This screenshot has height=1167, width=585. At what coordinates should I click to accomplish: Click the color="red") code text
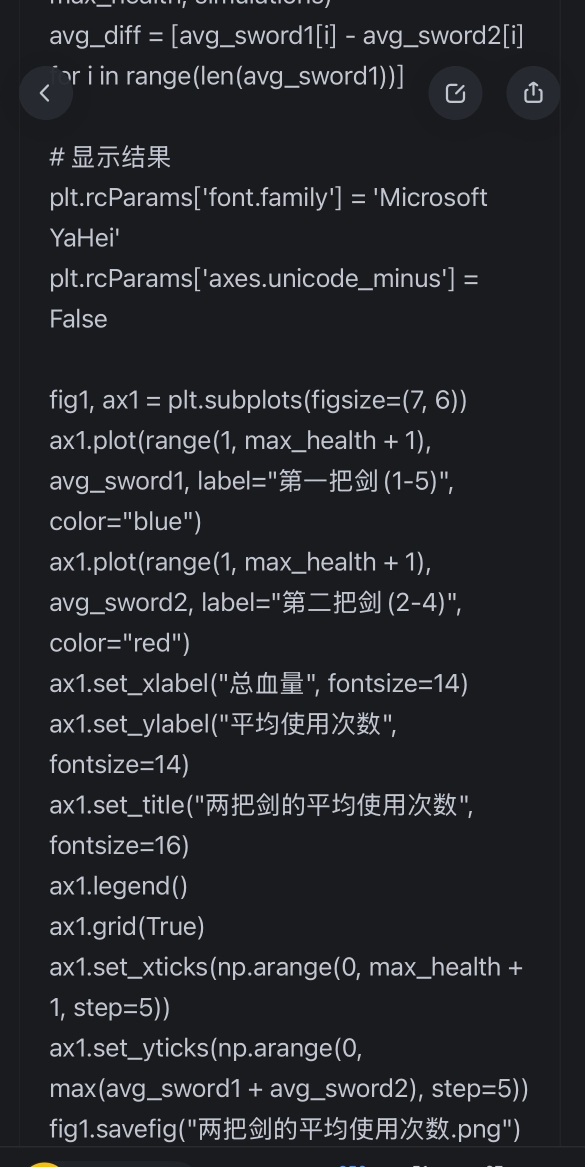click(120, 642)
